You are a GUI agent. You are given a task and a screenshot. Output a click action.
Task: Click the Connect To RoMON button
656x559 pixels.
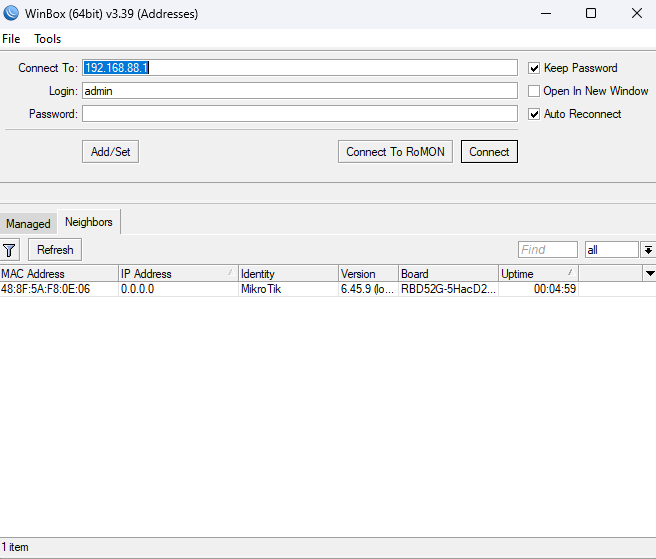(395, 151)
